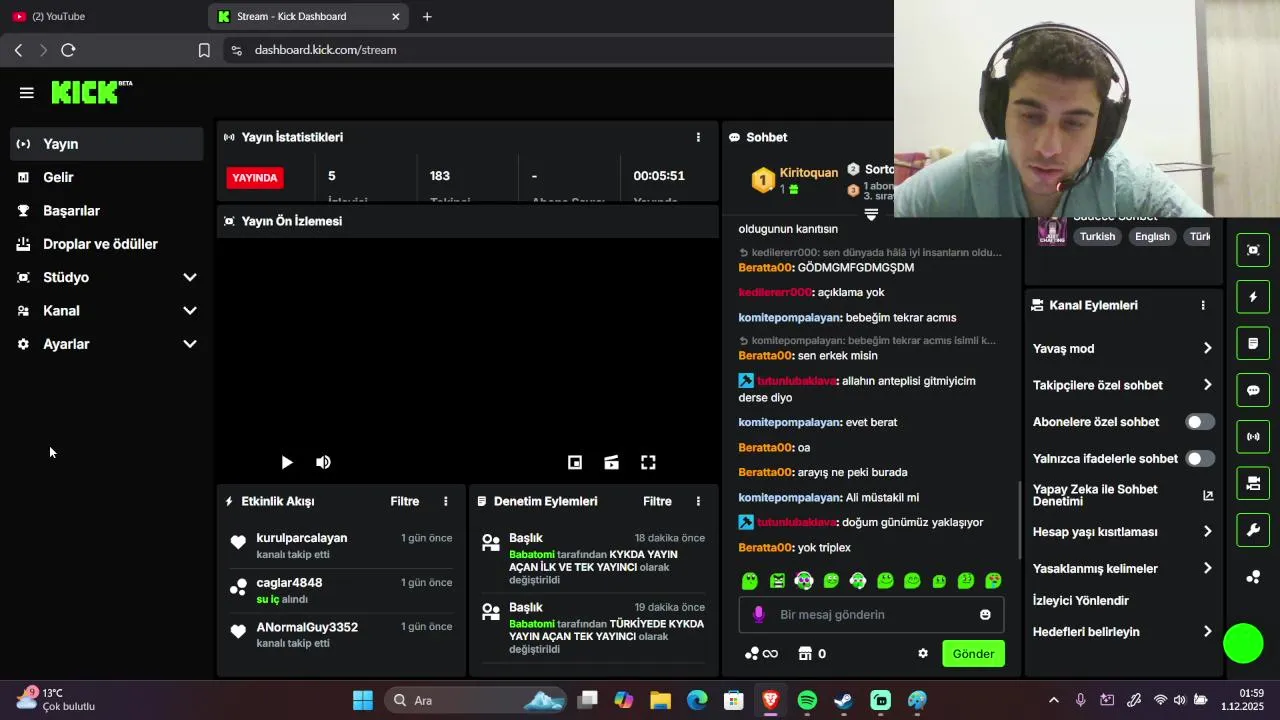This screenshot has width=1280, height=720.
Task: Insert the last green emote in row
Action: click(x=993, y=580)
